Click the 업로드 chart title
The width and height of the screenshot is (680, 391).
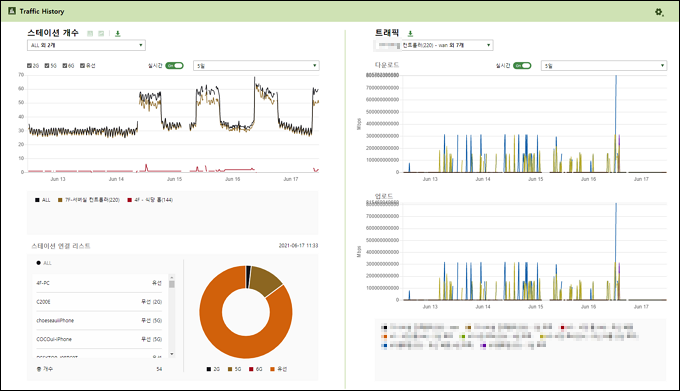click(384, 196)
